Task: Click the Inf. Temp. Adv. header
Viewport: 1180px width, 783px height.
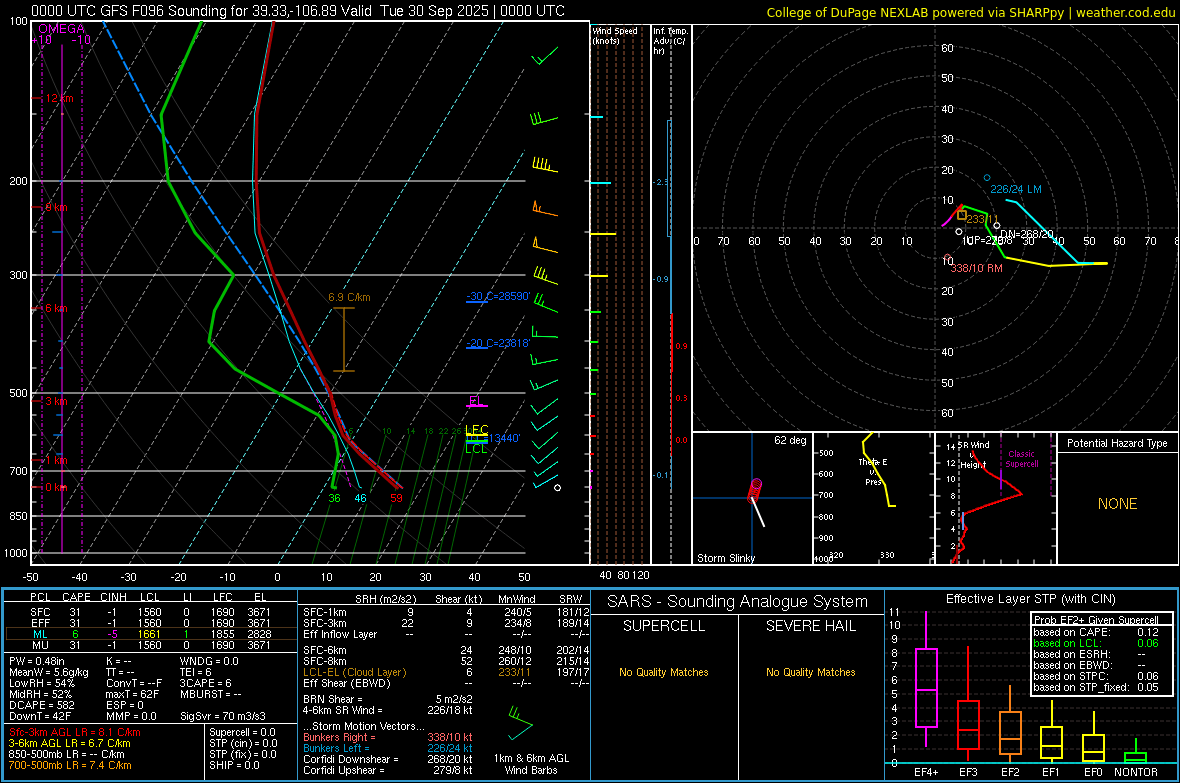Action: coord(670,41)
